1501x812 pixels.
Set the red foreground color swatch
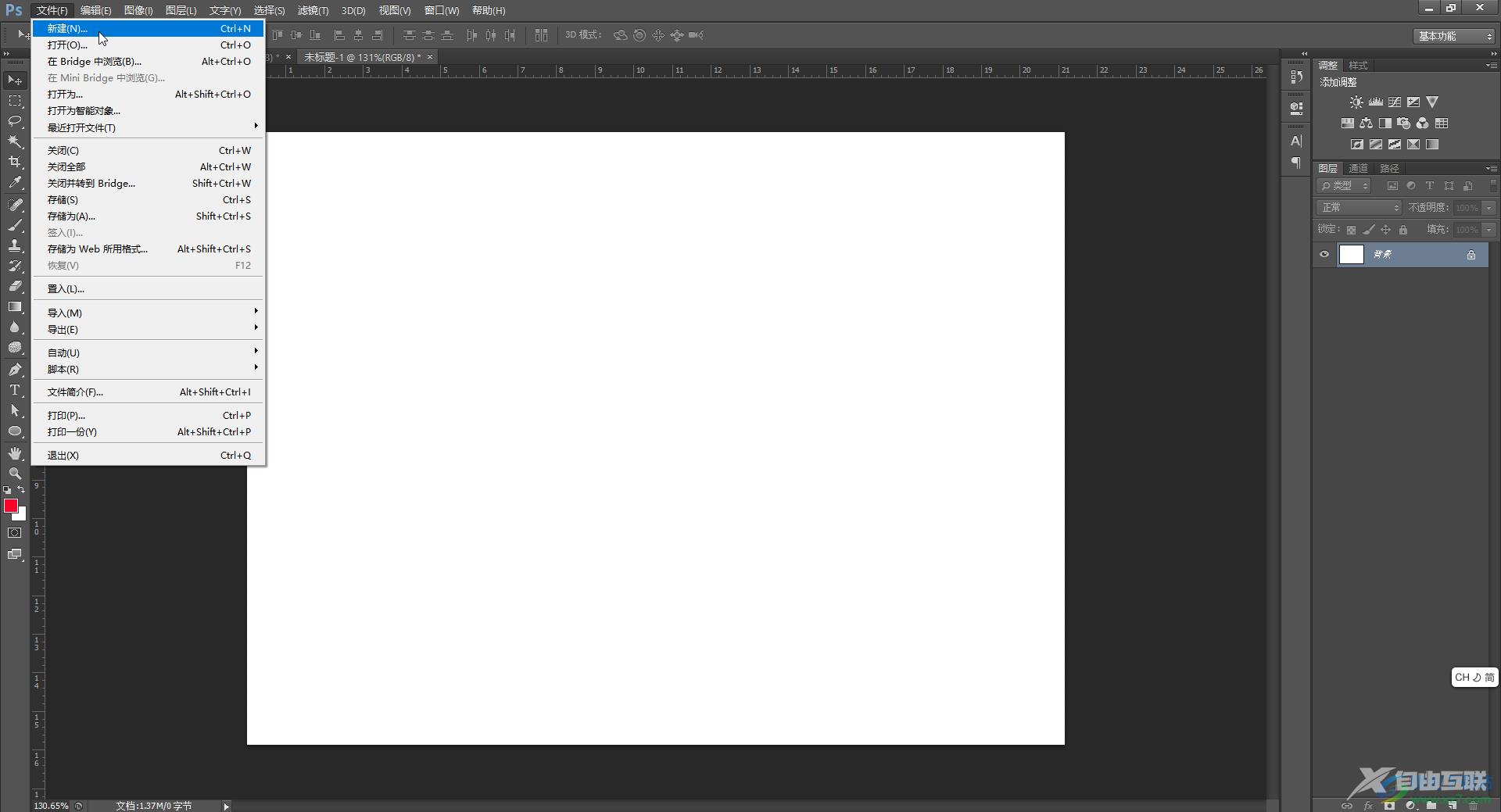point(10,505)
